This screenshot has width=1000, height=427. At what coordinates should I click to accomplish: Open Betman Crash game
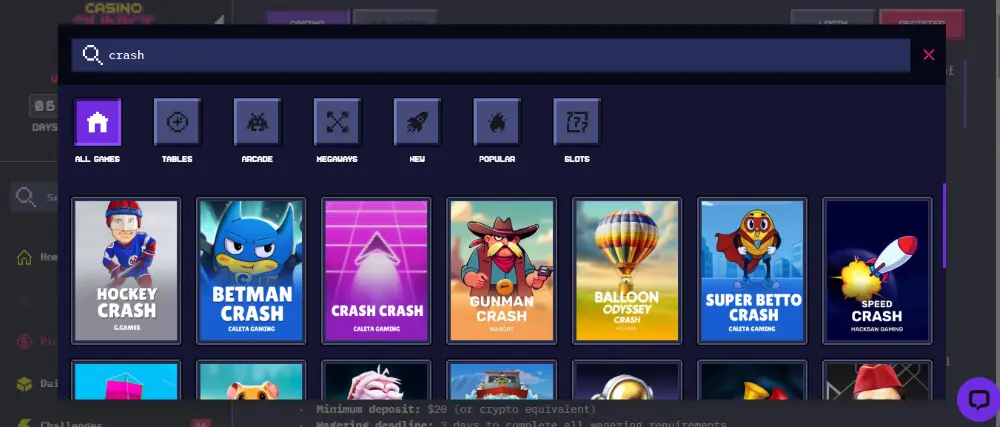(x=251, y=271)
